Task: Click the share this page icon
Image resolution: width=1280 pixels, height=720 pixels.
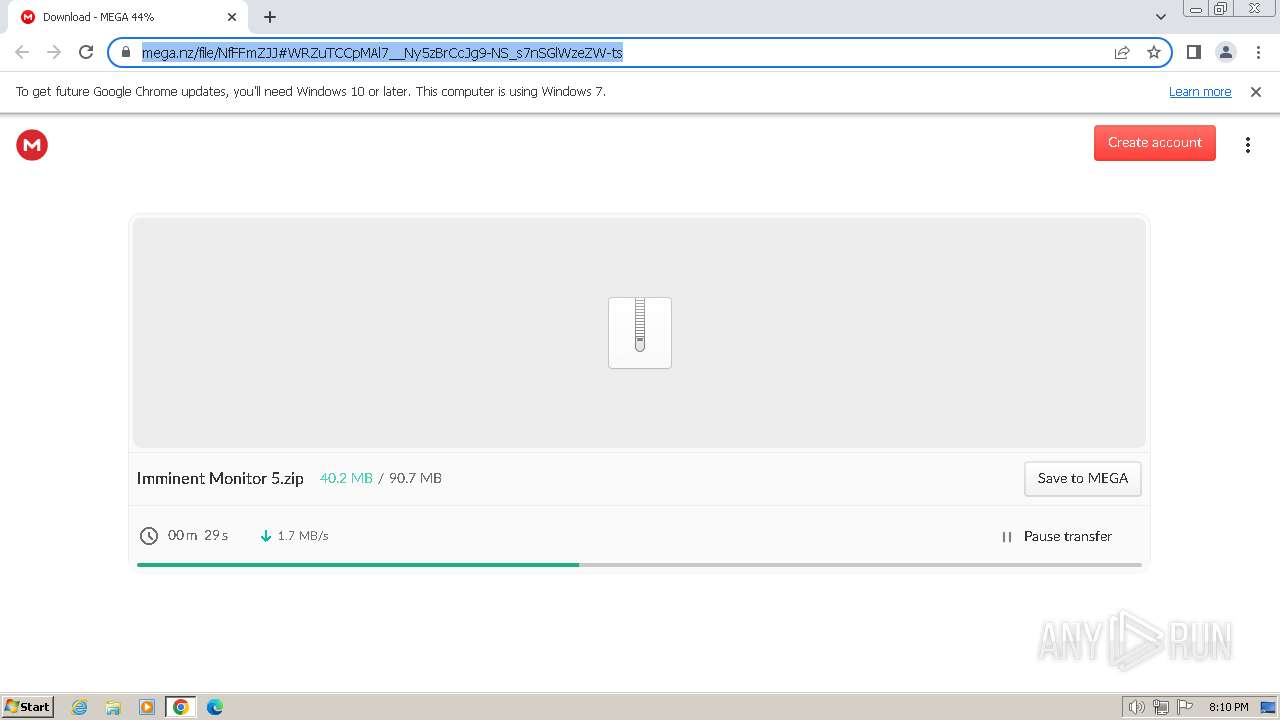Action: (1122, 52)
